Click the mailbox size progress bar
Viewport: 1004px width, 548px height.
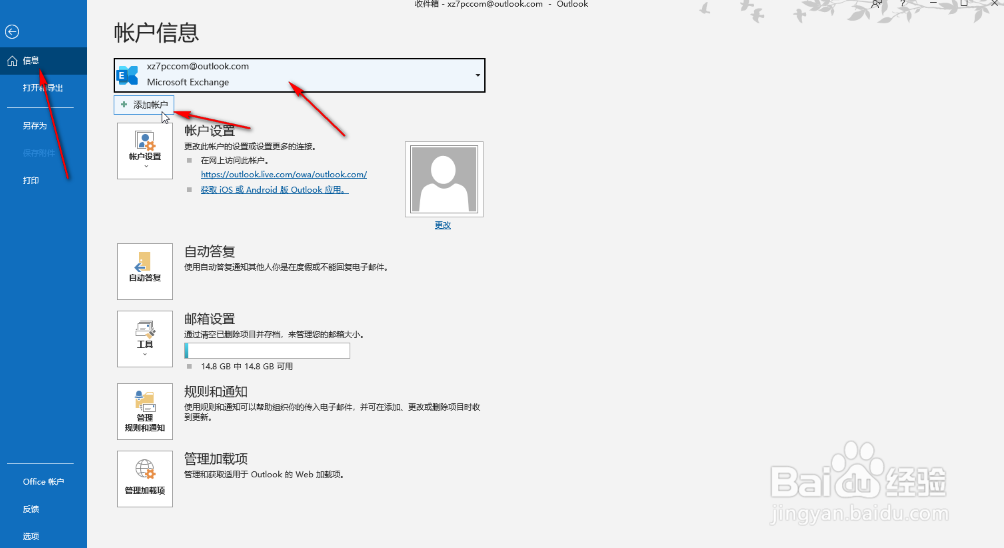pyautogui.click(x=267, y=350)
